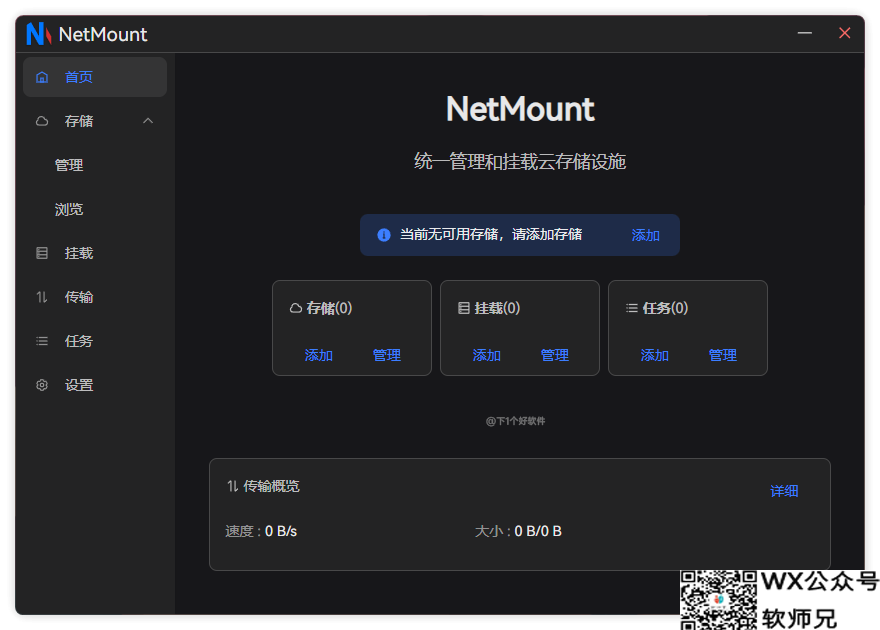Open the 任务 sidebar page
880x630 pixels.
[95, 341]
